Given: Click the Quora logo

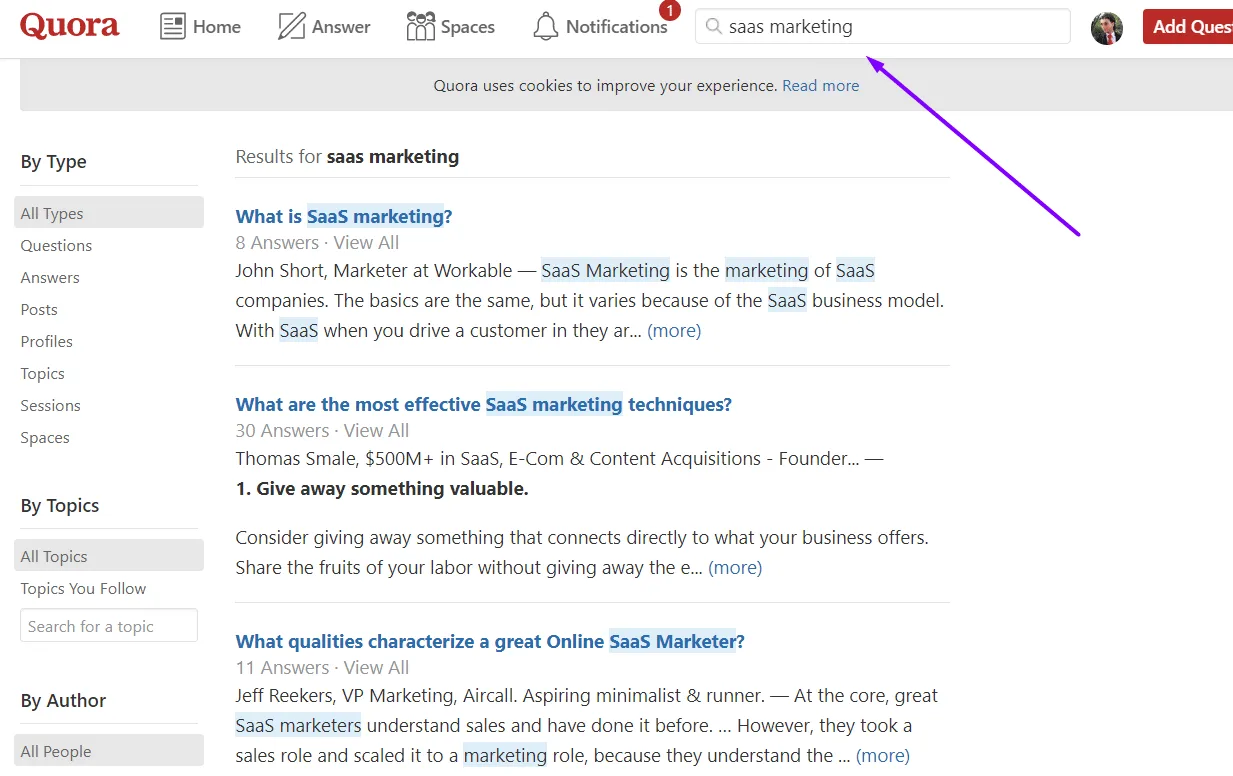Looking at the screenshot, I should click(x=70, y=26).
